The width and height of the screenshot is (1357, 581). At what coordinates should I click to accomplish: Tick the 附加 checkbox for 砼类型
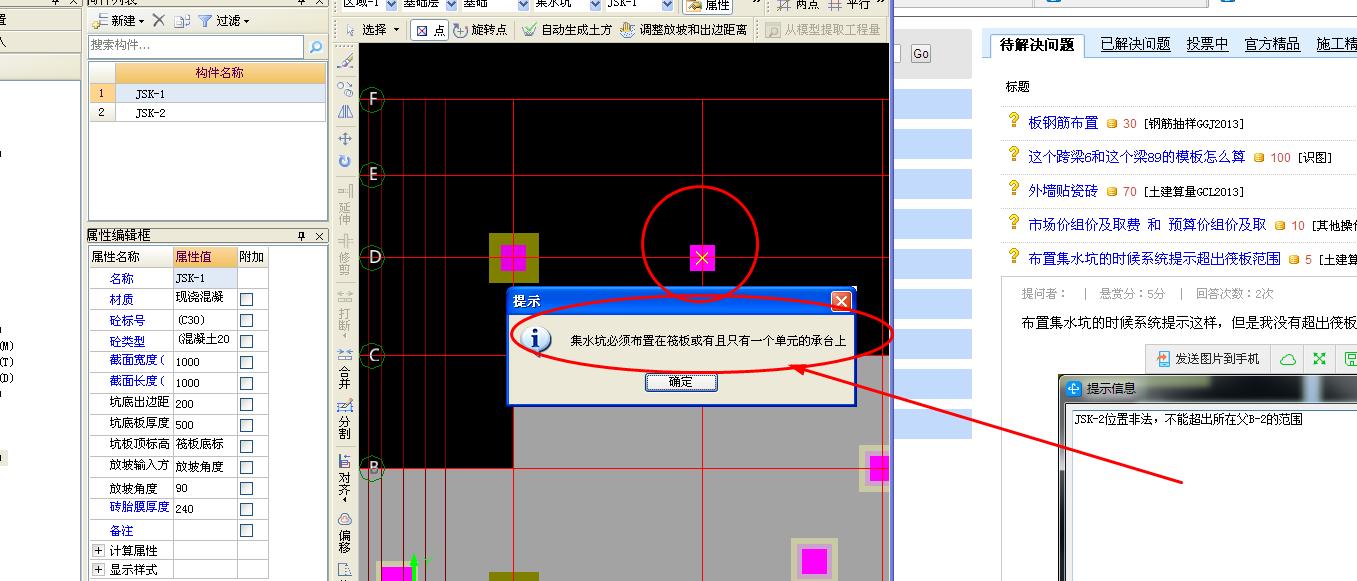(x=247, y=340)
